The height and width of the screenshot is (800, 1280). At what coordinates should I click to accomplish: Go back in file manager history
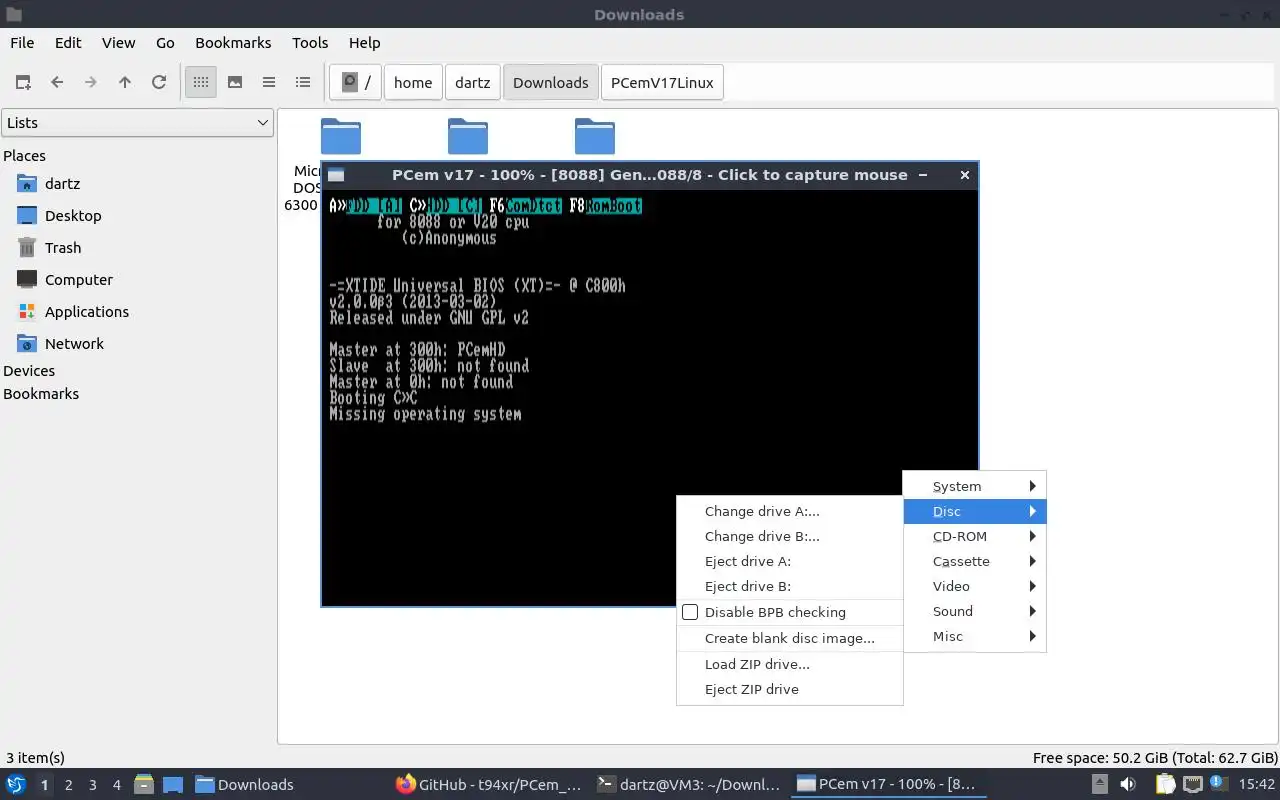click(x=57, y=82)
